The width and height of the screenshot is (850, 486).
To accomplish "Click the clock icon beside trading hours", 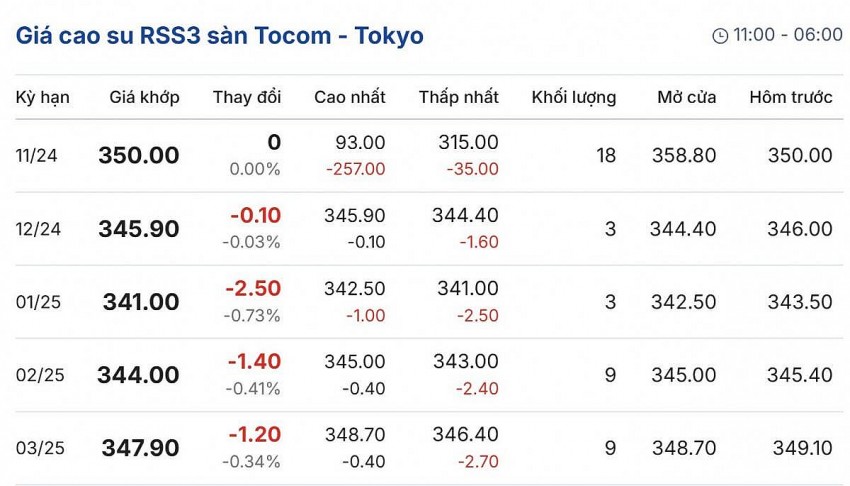I will pyautogui.click(x=720, y=36).
